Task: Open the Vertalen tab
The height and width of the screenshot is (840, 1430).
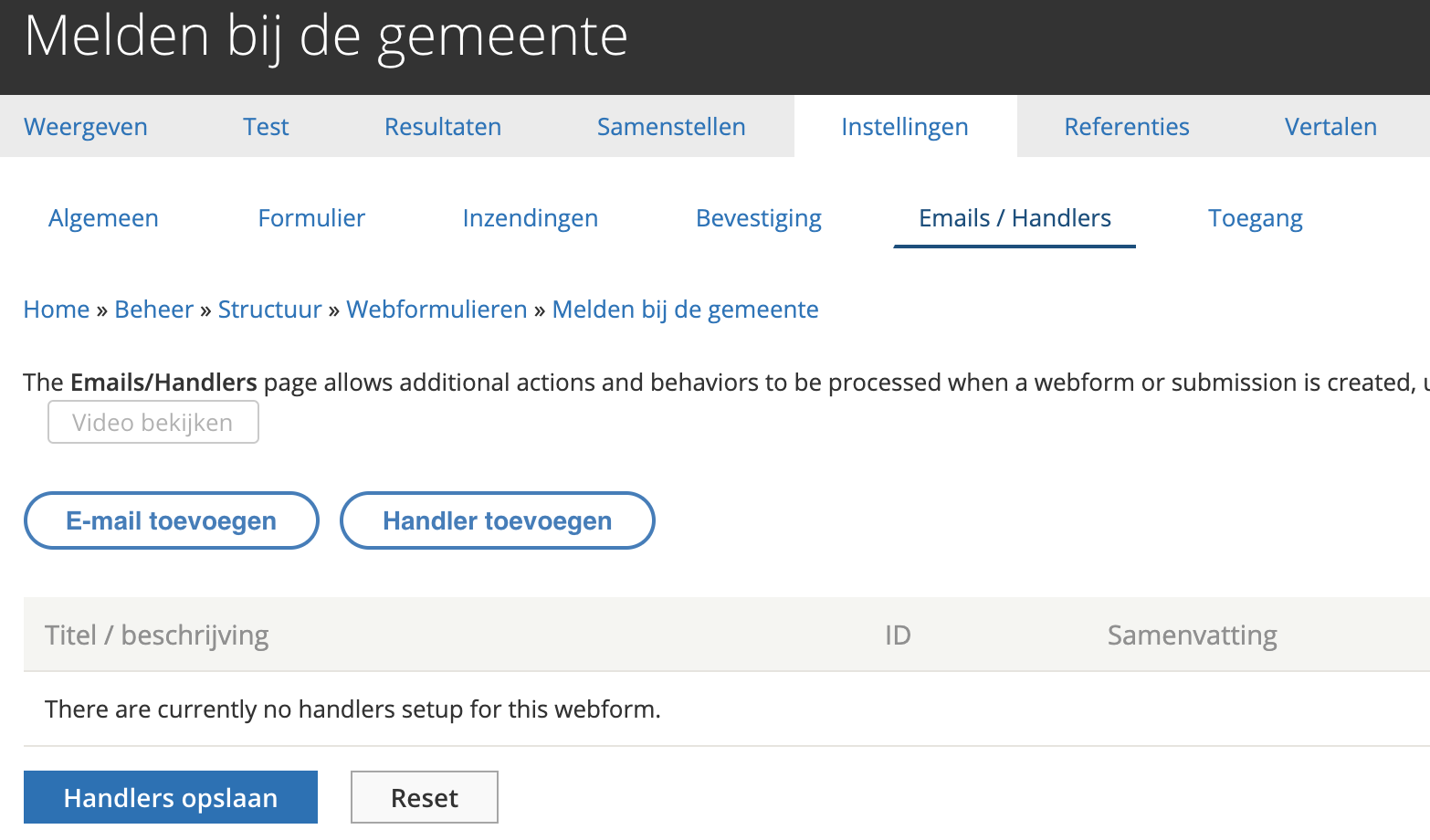Action: pos(1330,127)
